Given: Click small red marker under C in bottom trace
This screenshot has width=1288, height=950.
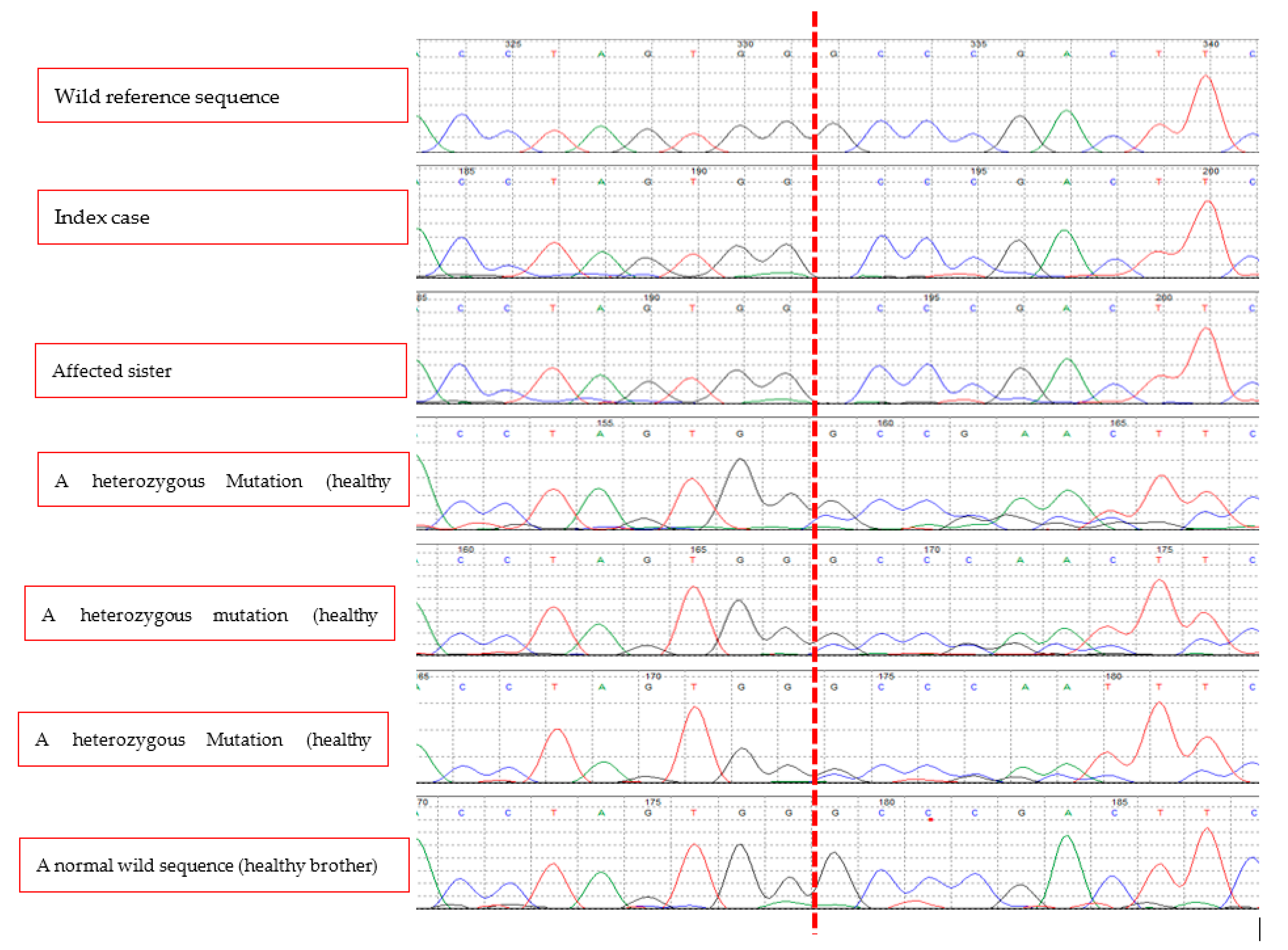Looking at the screenshot, I should (930, 820).
